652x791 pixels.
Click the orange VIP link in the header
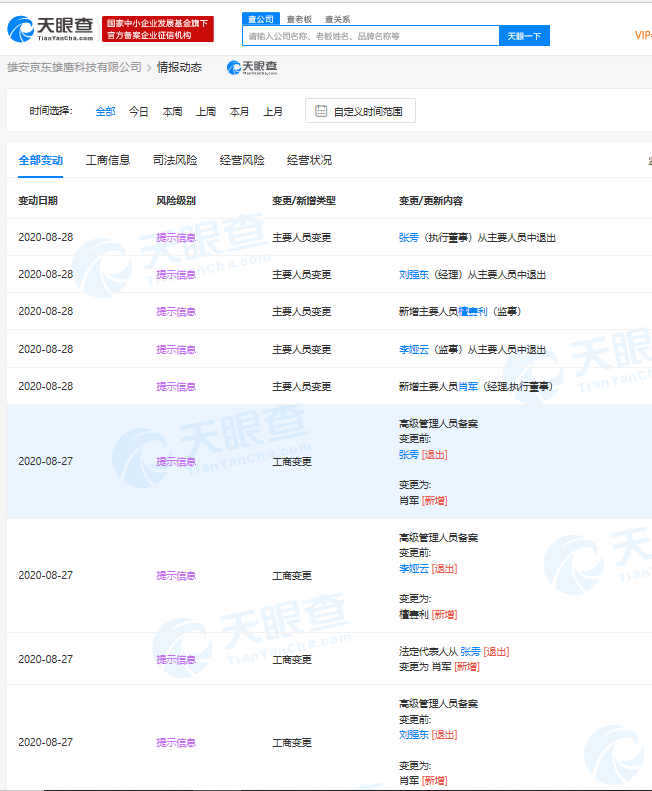[x=643, y=35]
